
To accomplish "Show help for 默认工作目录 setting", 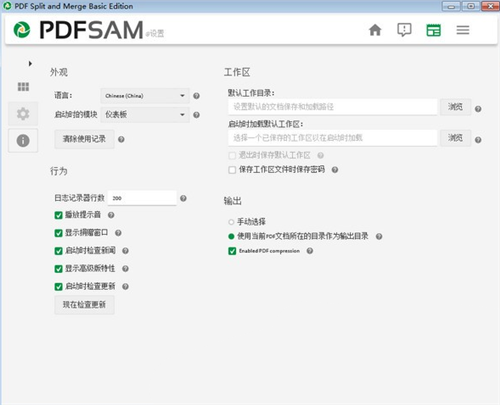I will [x=478, y=109].
